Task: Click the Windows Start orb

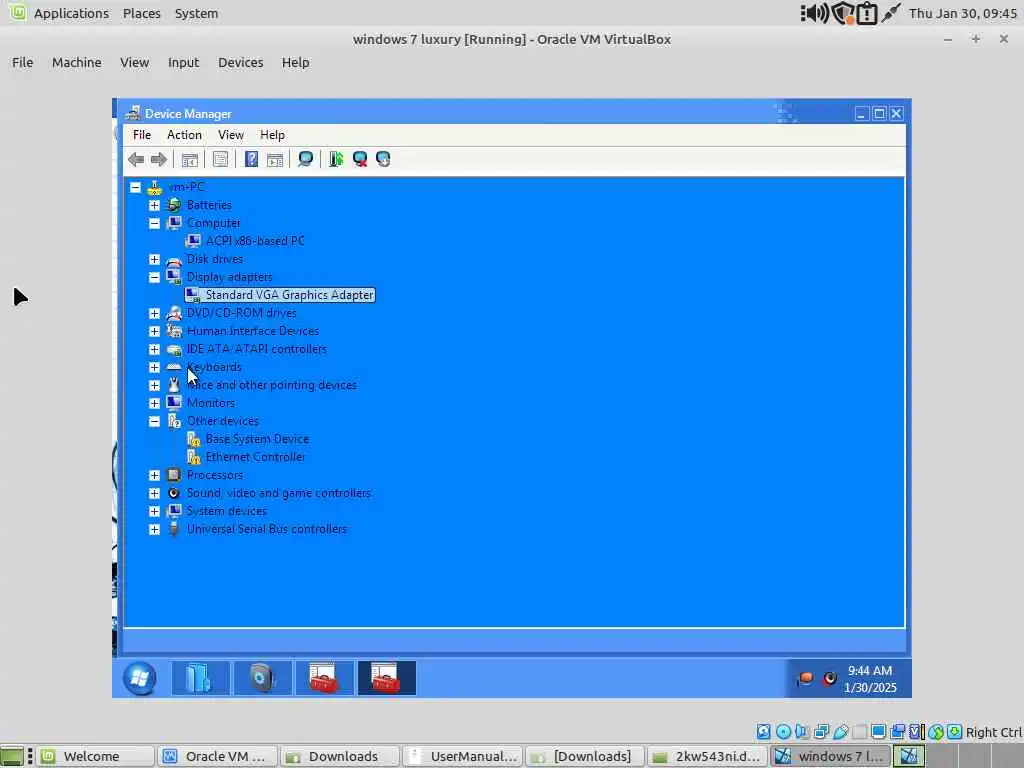Action: (x=139, y=678)
